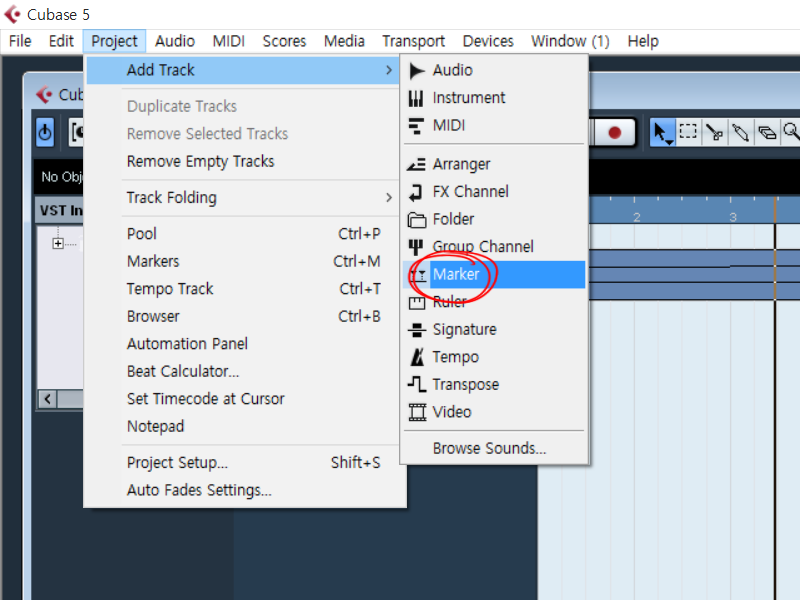This screenshot has width=800, height=600.
Task: Add a Group Channel track icon
Action: [416, 247]
